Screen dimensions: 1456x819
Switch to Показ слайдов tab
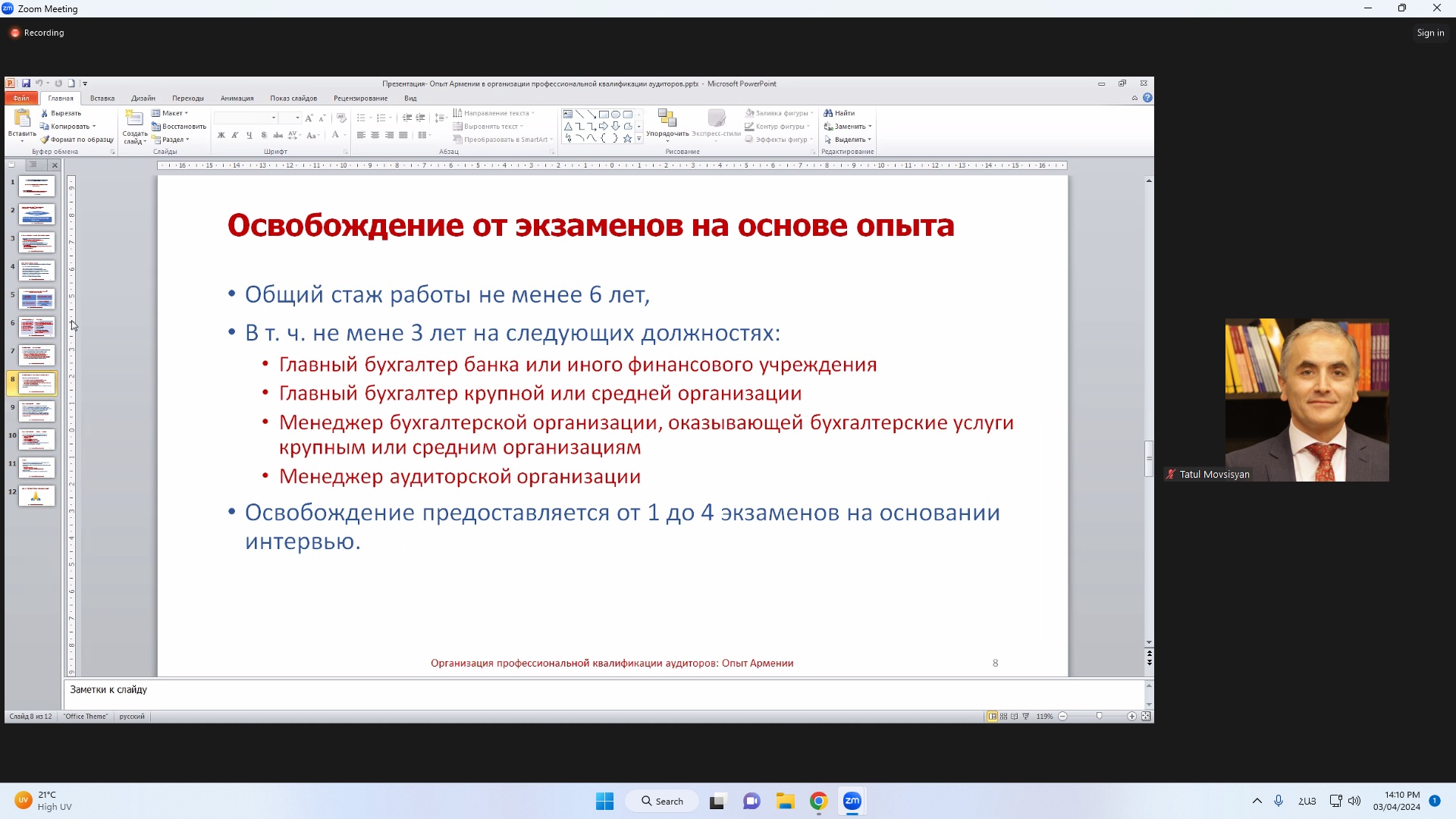click(293, 99)
